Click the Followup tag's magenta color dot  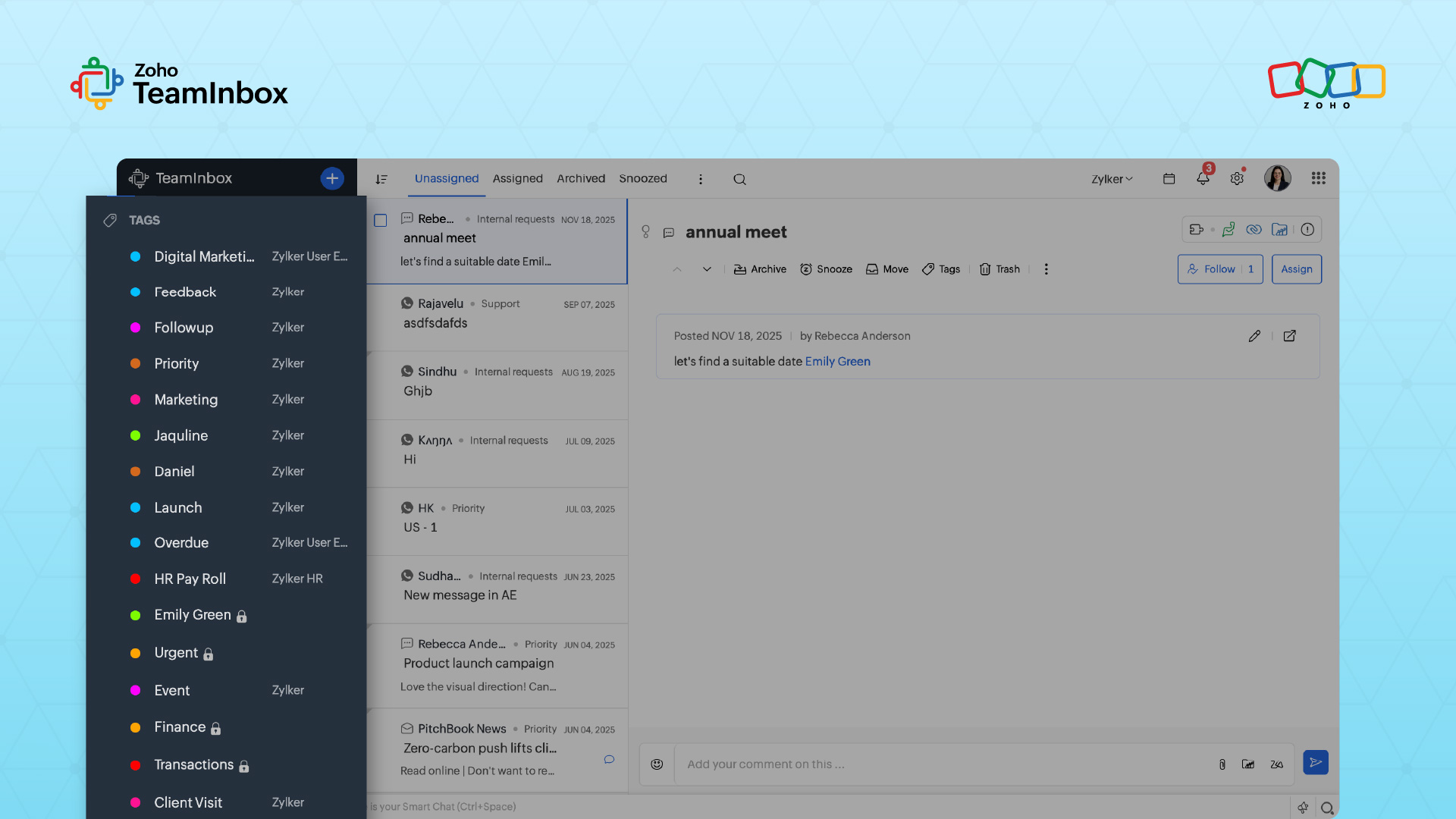pyautogui.click(x=136, y=328)
